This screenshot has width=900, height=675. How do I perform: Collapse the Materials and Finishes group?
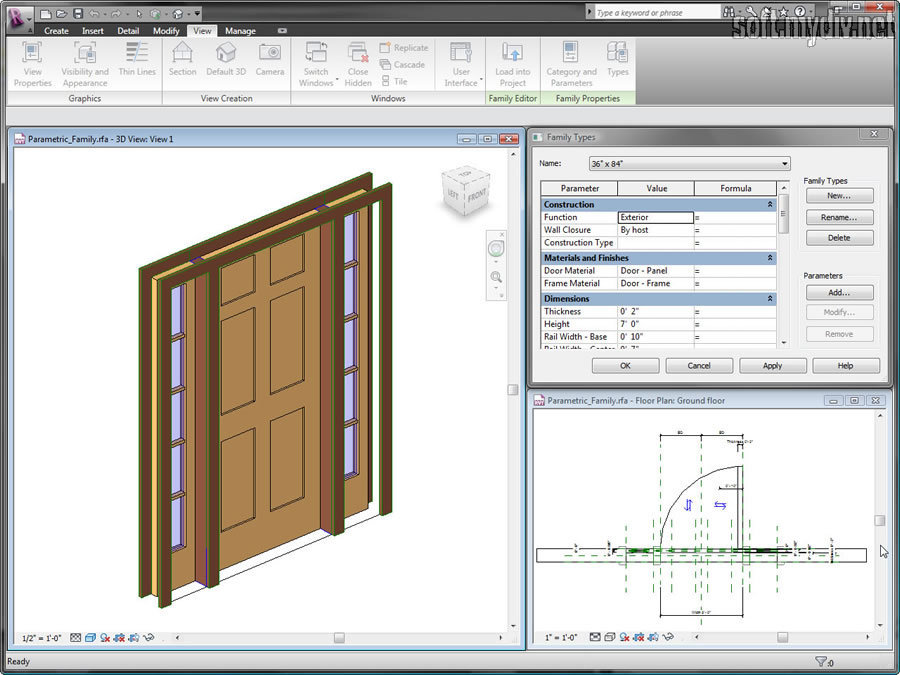coord(769,258)
